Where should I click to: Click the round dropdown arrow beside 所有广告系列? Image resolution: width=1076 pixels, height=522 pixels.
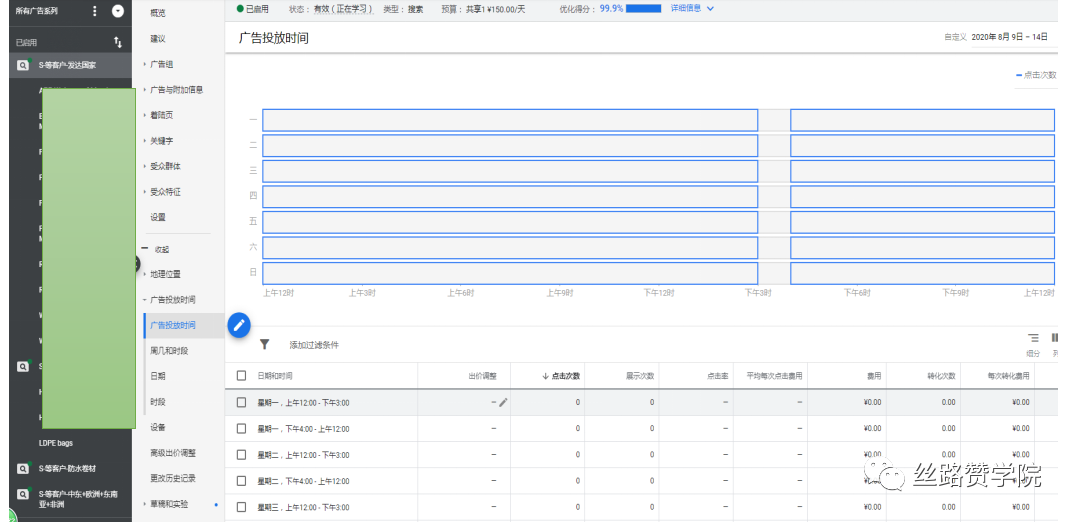pyautogui.click(x=118, y=11)
